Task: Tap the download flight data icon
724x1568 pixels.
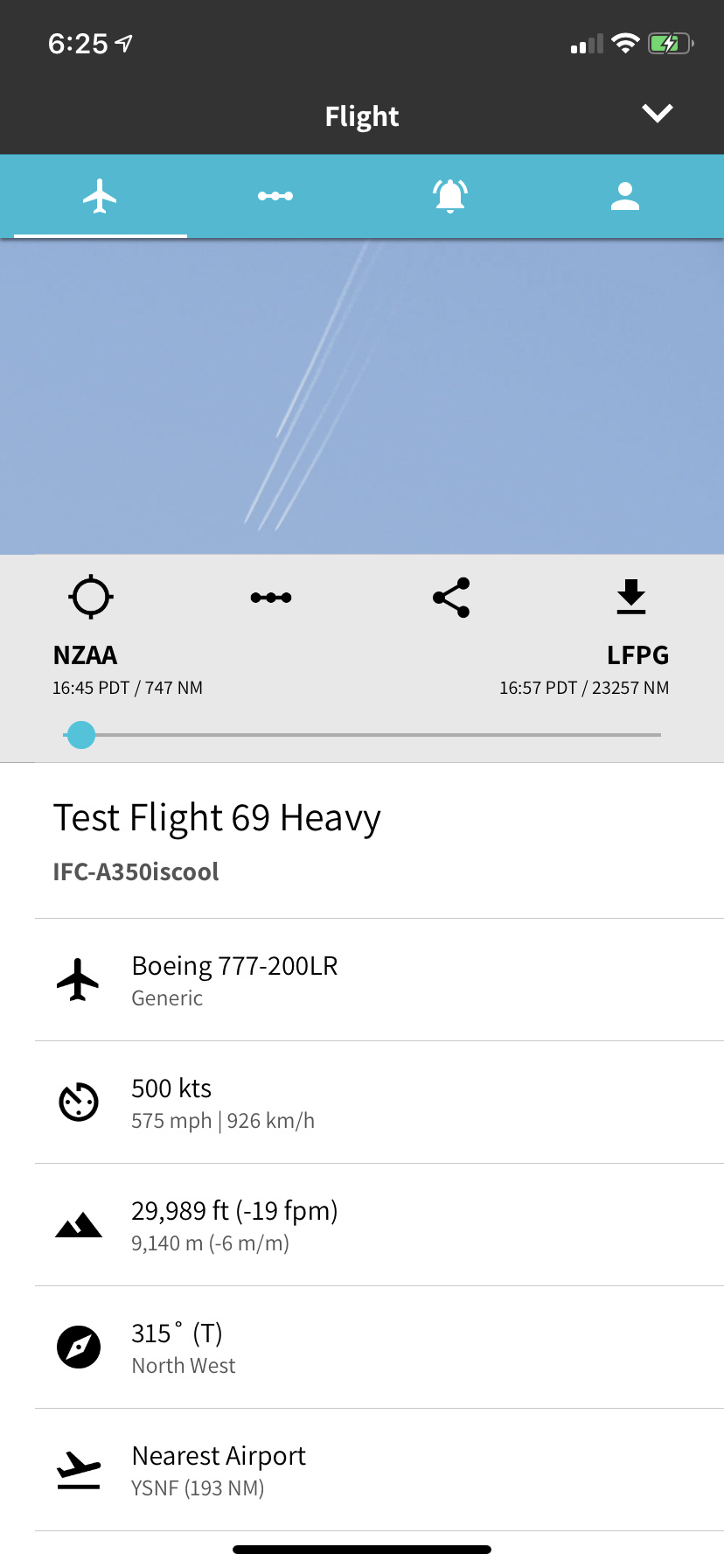Action: click(x=630, y=598)
